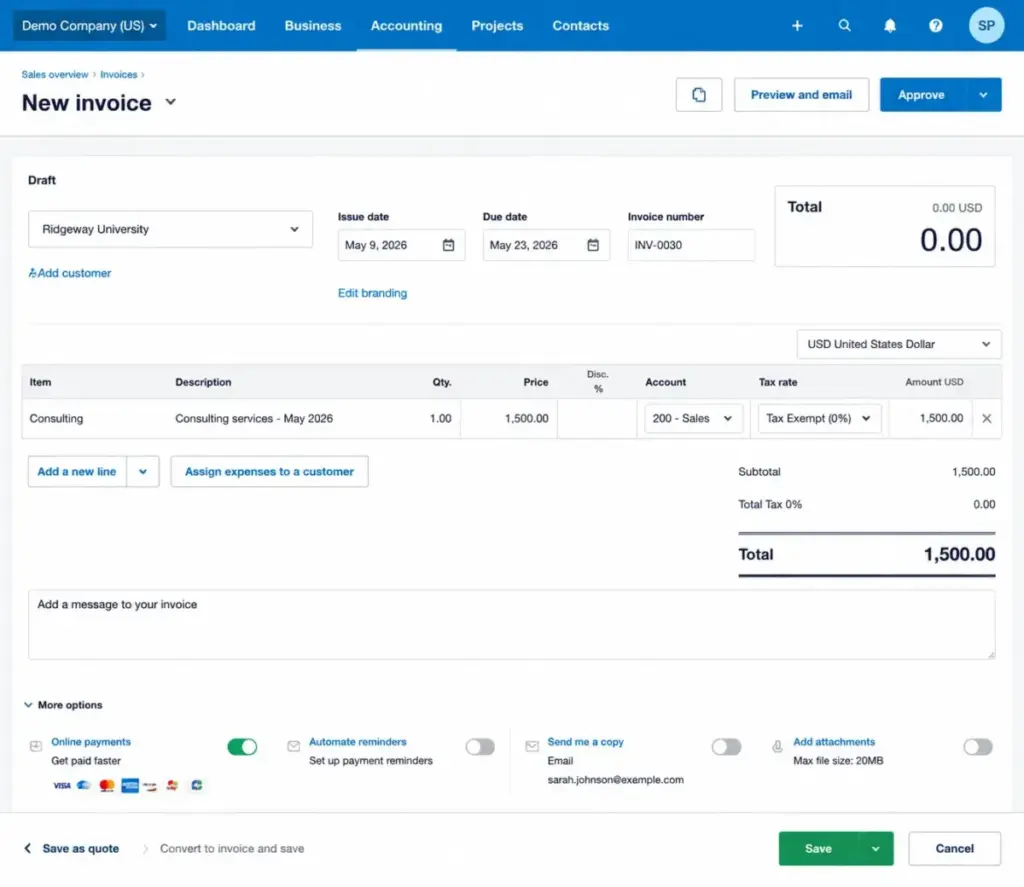Screen dimensions: 1024x887
Task: Enable Automate reminders switch
Action: pos(480,747)
